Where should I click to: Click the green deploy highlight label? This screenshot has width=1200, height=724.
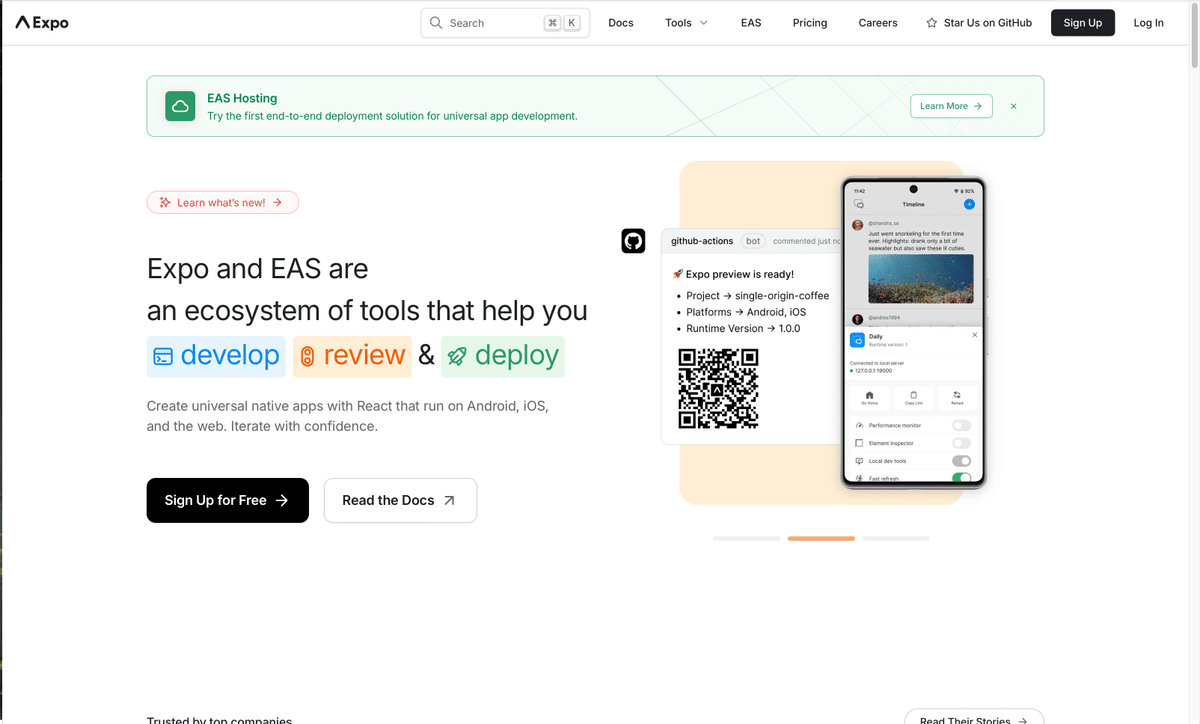click(503, 356)
